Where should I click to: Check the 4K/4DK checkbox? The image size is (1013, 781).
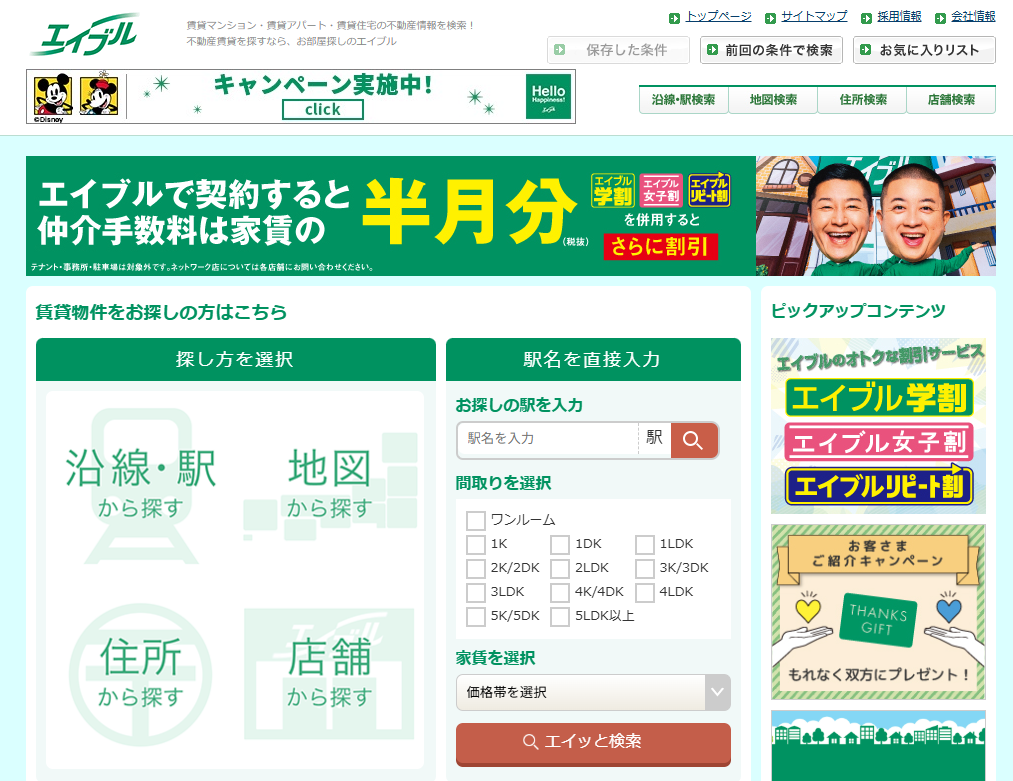560,592
